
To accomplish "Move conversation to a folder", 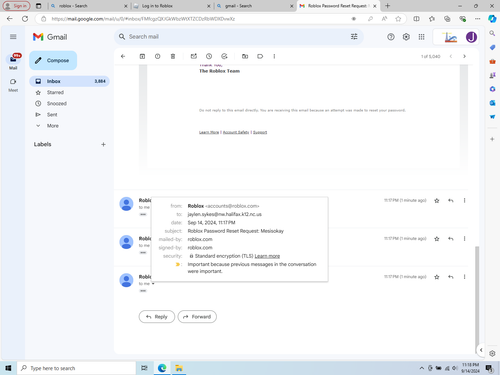I will (245, 56).
